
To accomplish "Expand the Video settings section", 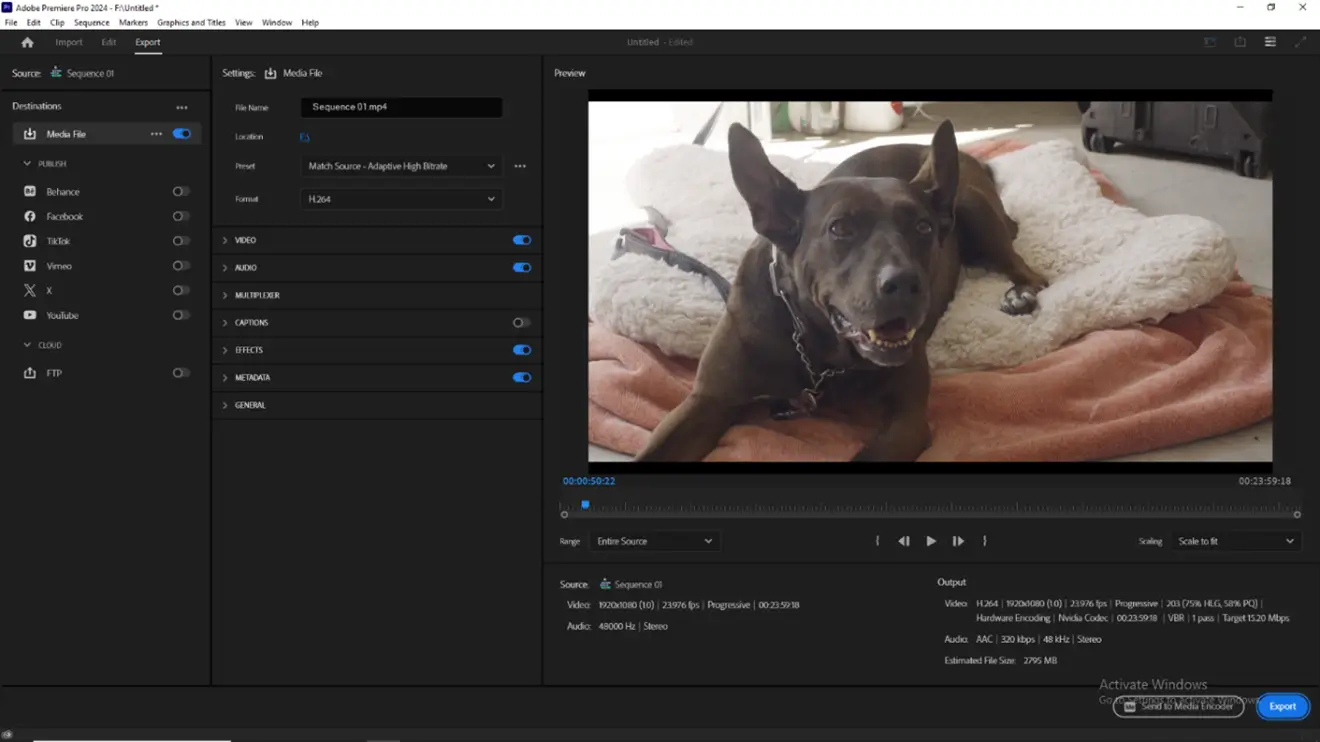I will tap(225, 241).
